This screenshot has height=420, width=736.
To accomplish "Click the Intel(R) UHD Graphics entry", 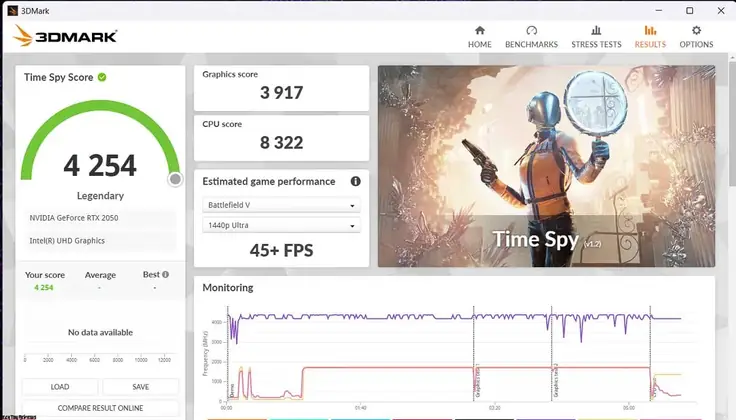I will pyautogui.click(x=100, y=241).
